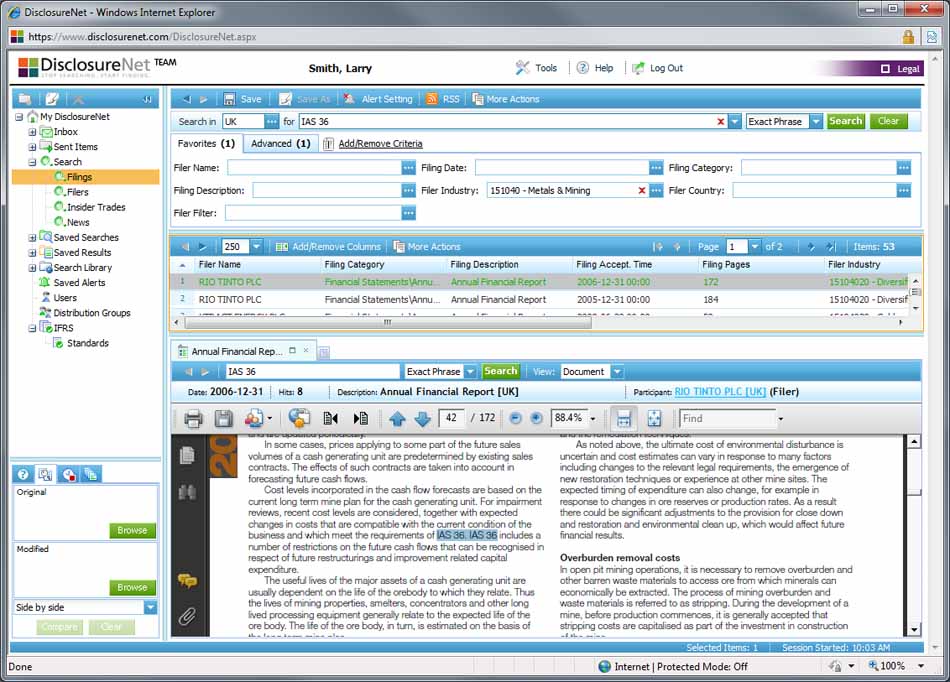Jump to next hit icon in PDF toolbar
950x682 pixels.
pyautogui.click(x=360, y=419)
